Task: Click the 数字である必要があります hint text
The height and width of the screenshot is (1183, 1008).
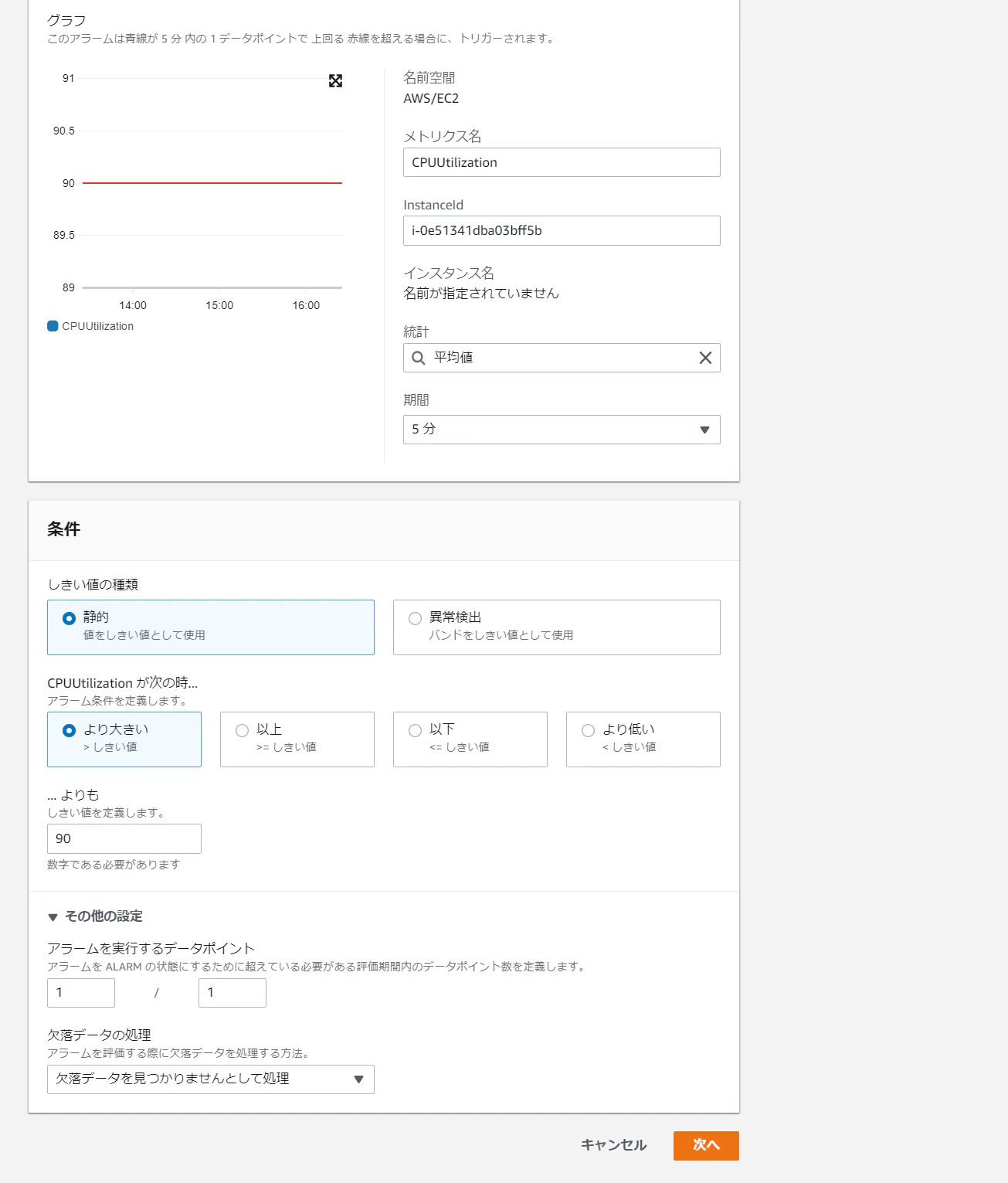Action: coord(114,865)
